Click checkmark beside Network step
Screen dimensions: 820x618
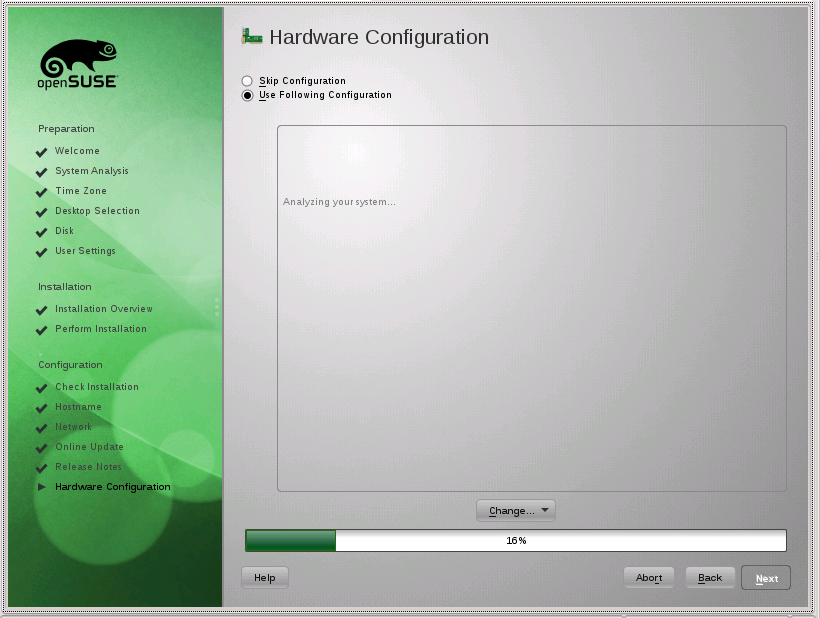[41, 429]
